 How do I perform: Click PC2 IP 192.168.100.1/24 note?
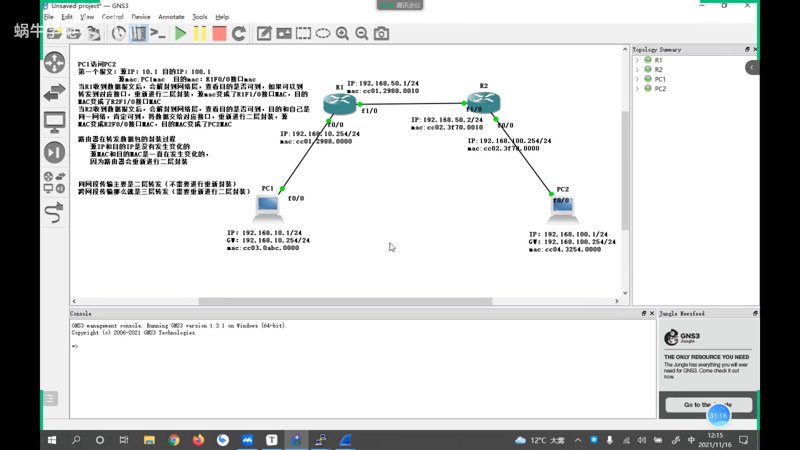pyautogui.click(x=568, y=234)
